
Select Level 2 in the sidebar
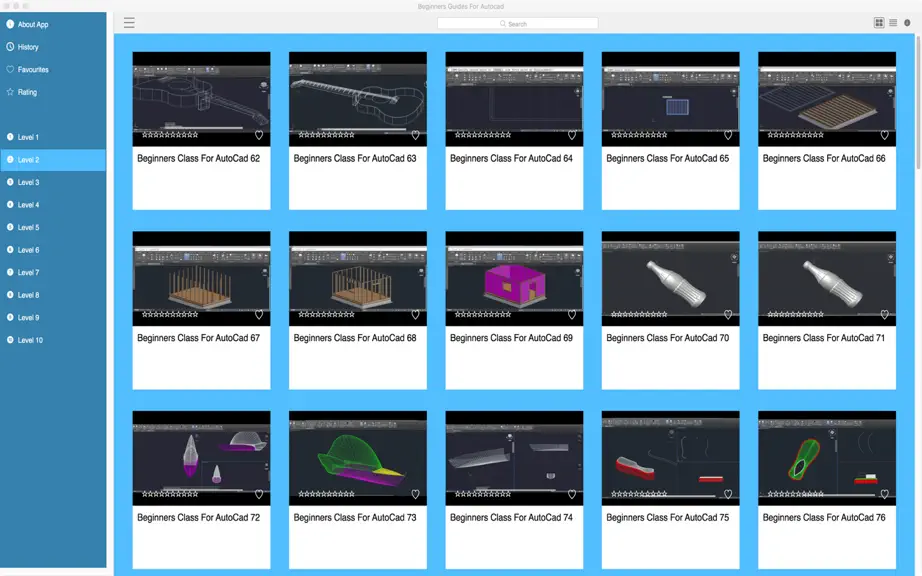(x=53, y=160)
